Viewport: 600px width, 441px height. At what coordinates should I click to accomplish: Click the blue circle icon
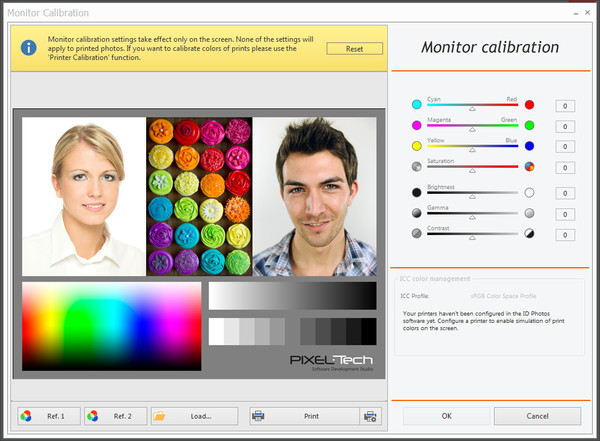pyautogui.click(x=529, y=146)
